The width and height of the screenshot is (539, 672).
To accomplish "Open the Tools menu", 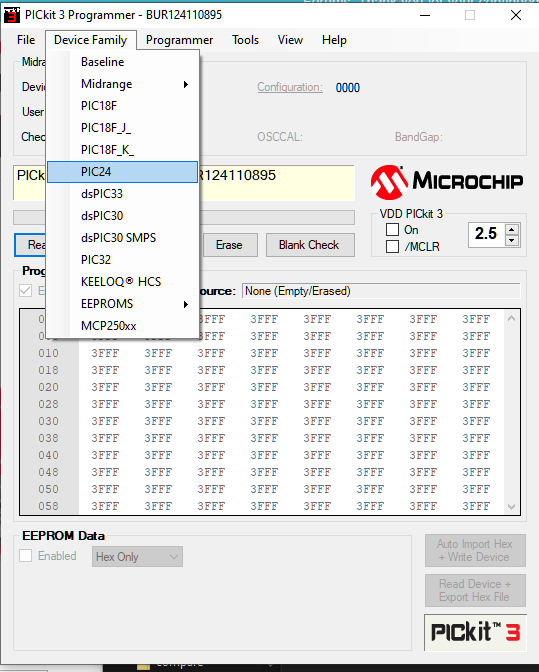I will (x=245, y=40).
